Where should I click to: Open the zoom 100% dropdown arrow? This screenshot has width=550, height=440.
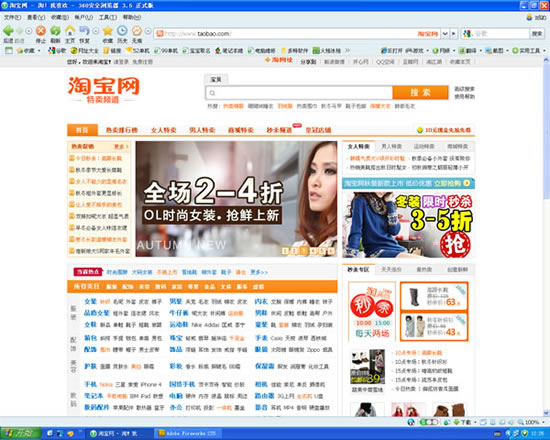[543, 422]
